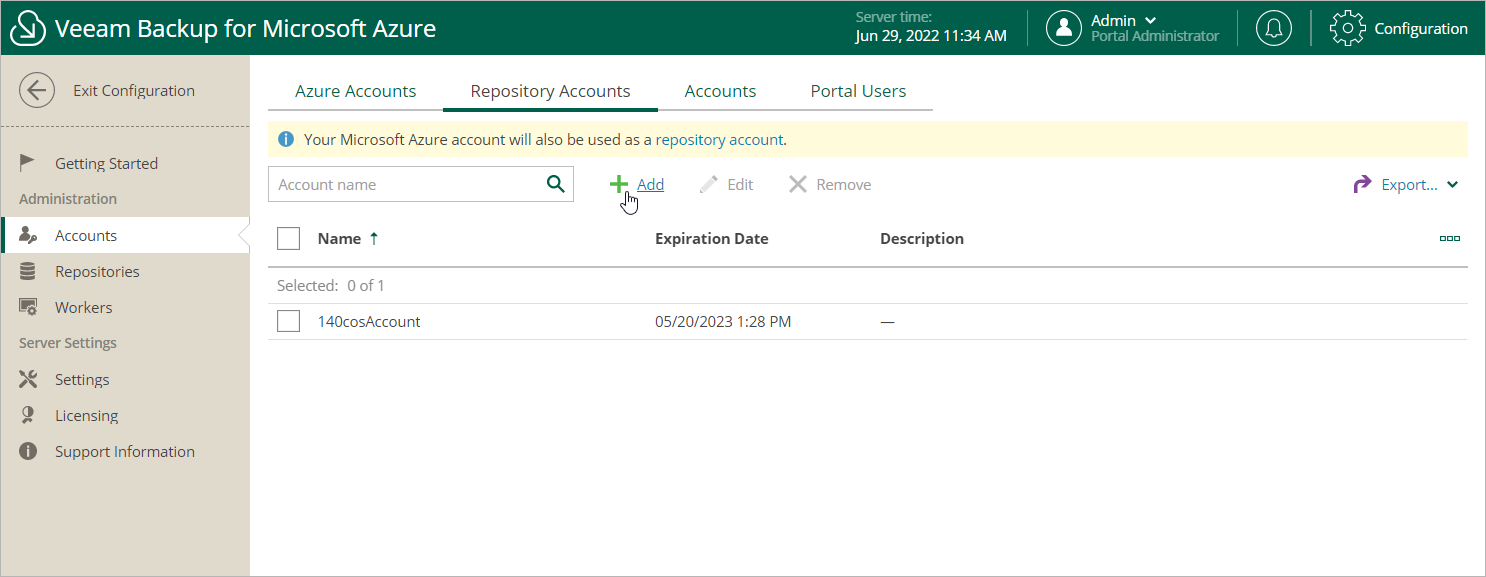Screen dimensions: 1486x577
Task: Click Exit Configuration text
Action: [134, 91]
